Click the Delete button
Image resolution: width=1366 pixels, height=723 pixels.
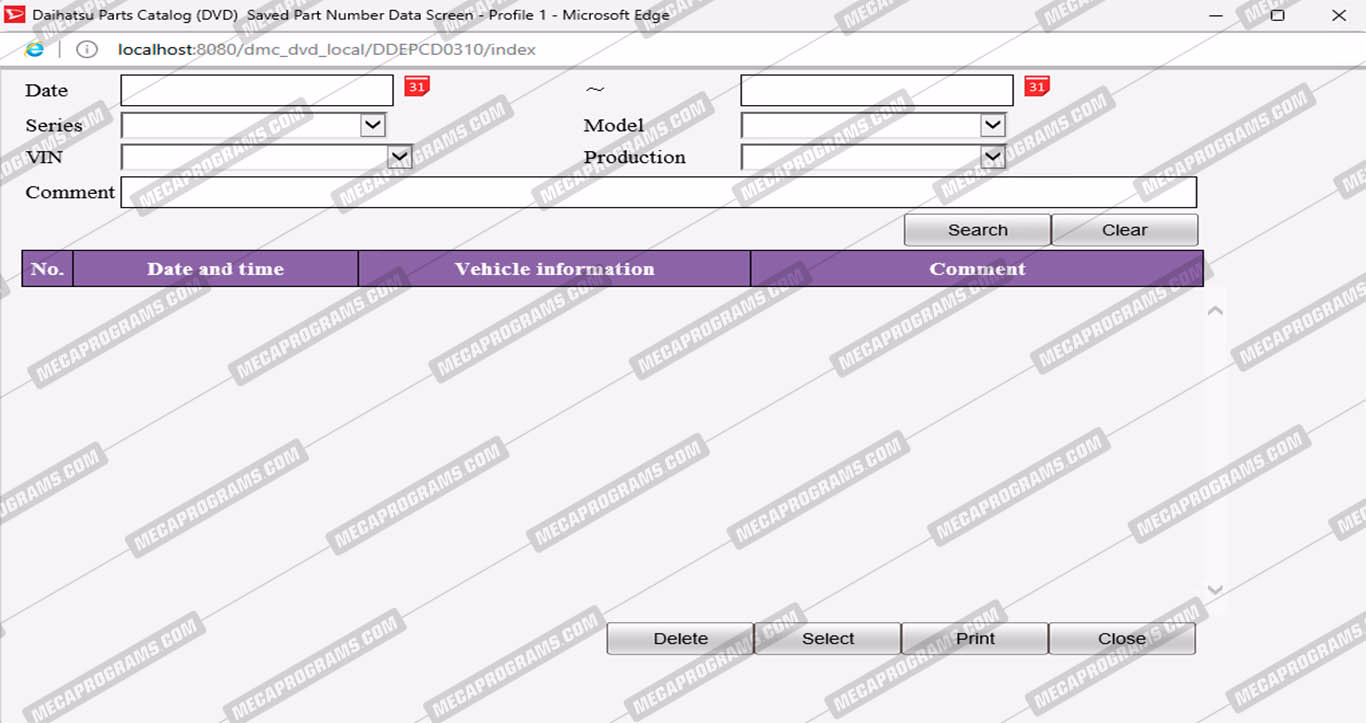tap(680, 639)
